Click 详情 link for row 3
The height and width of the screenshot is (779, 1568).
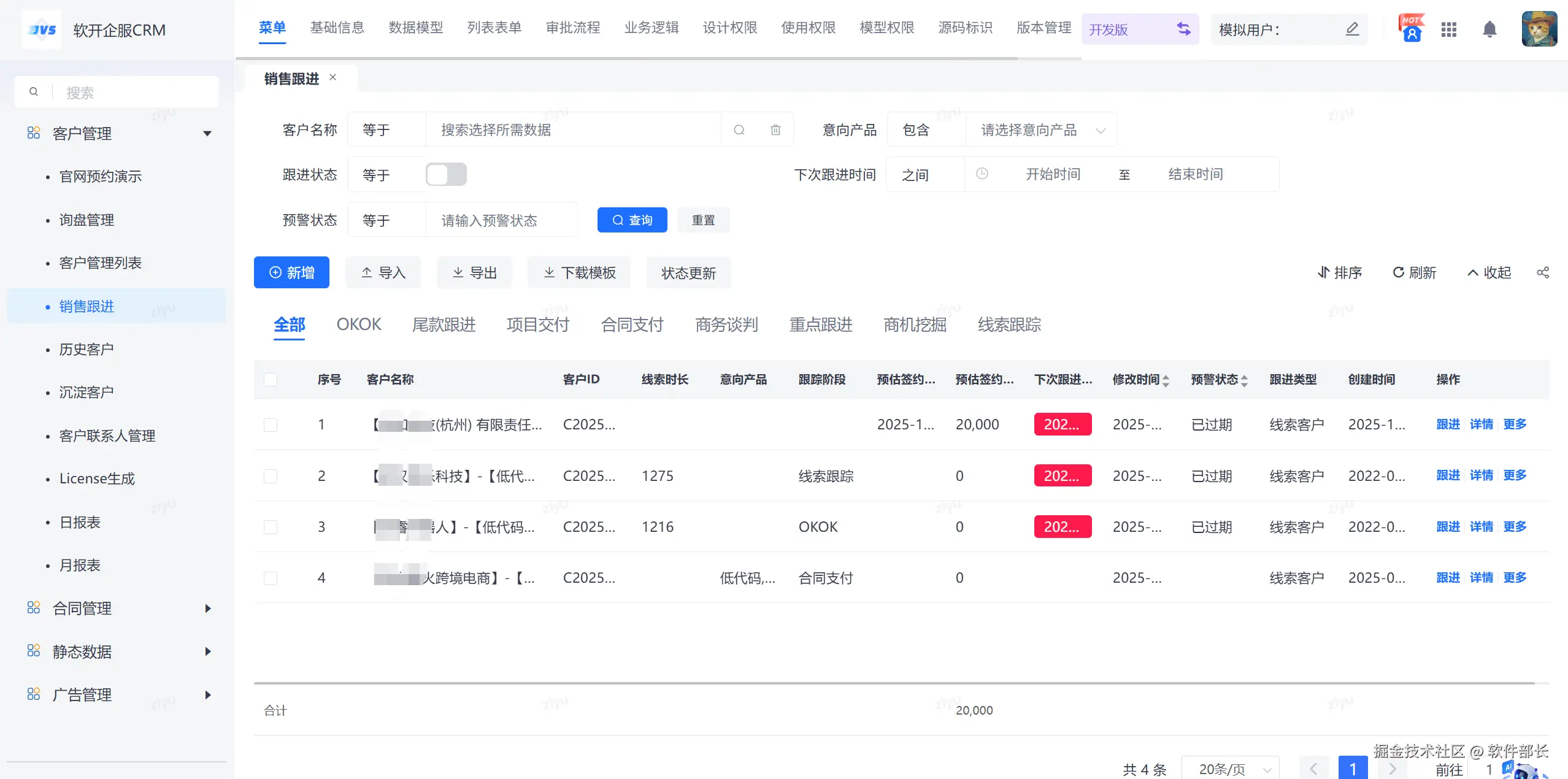tap(1481, 526)
